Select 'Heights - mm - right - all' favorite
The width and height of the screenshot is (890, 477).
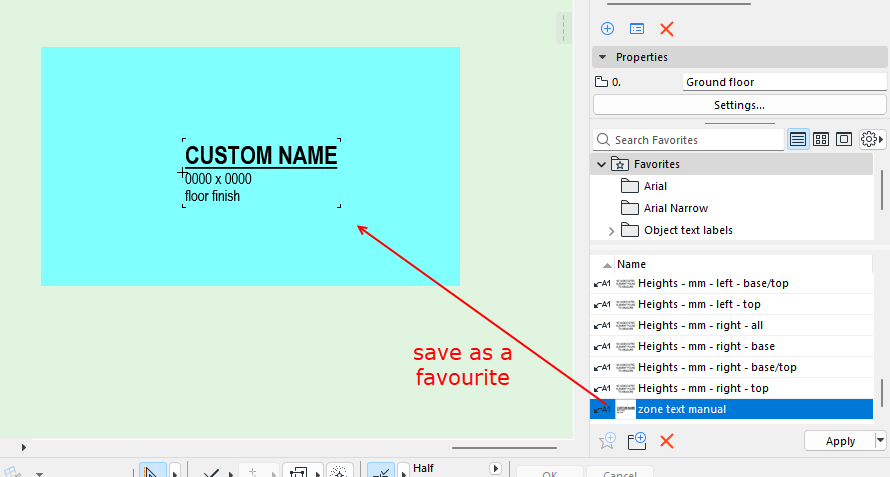click(731, 325)
